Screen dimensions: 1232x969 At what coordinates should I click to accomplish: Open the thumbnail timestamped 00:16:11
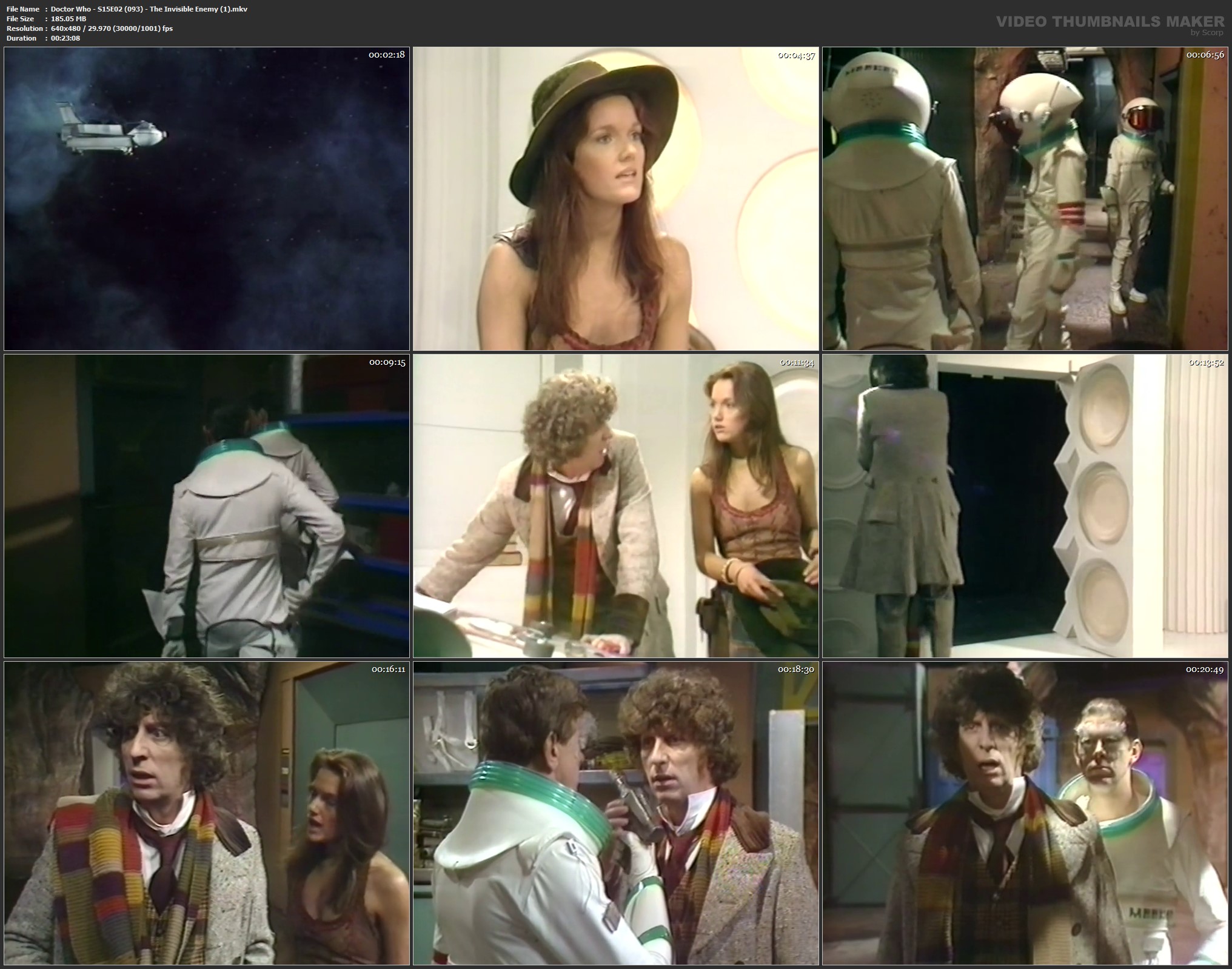(x=206, y=813)
